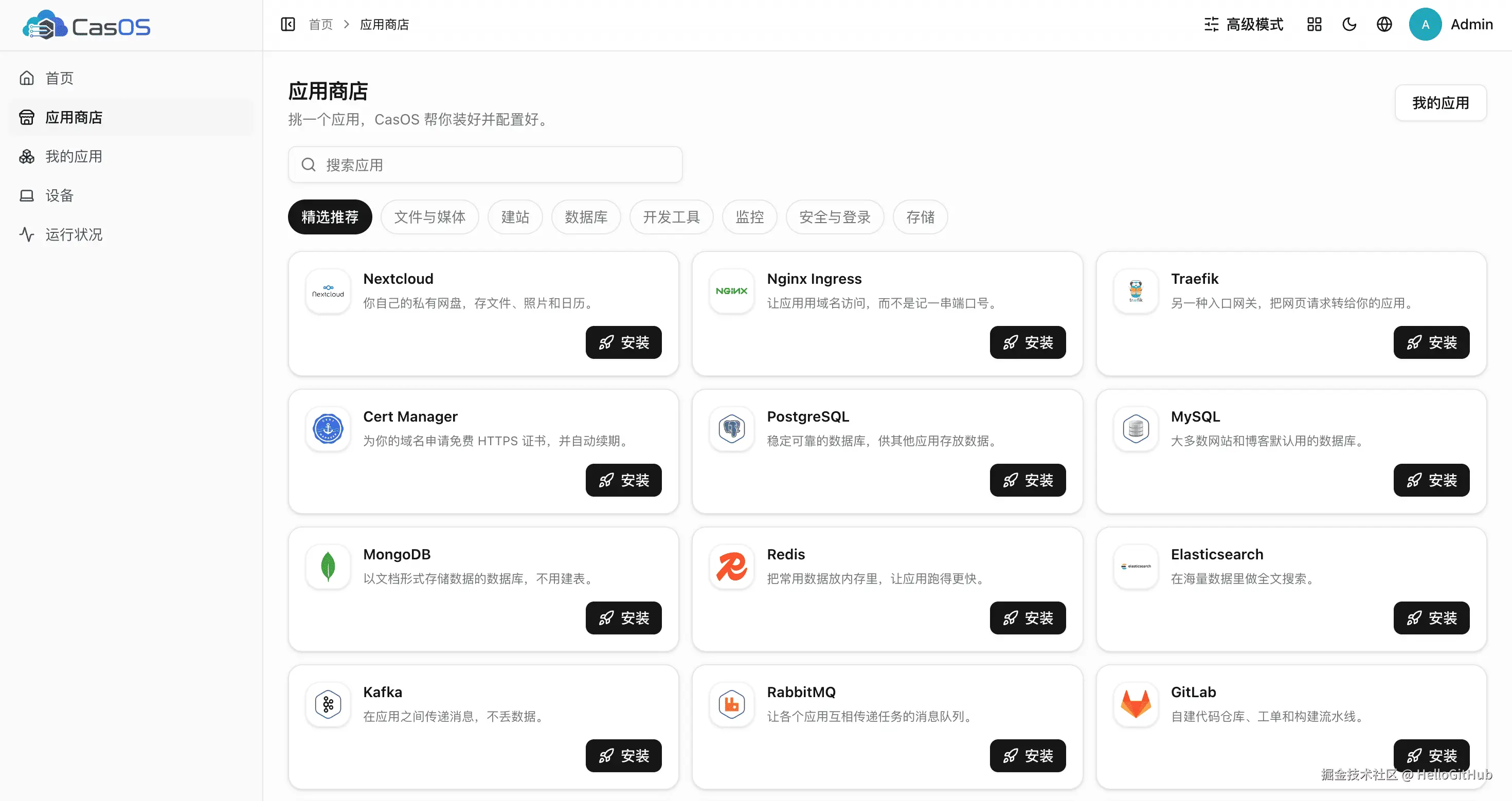The image size is (1512, 801).
Task: Click the 首页 breadcrumb link
Action: click(x=320, y=24)
